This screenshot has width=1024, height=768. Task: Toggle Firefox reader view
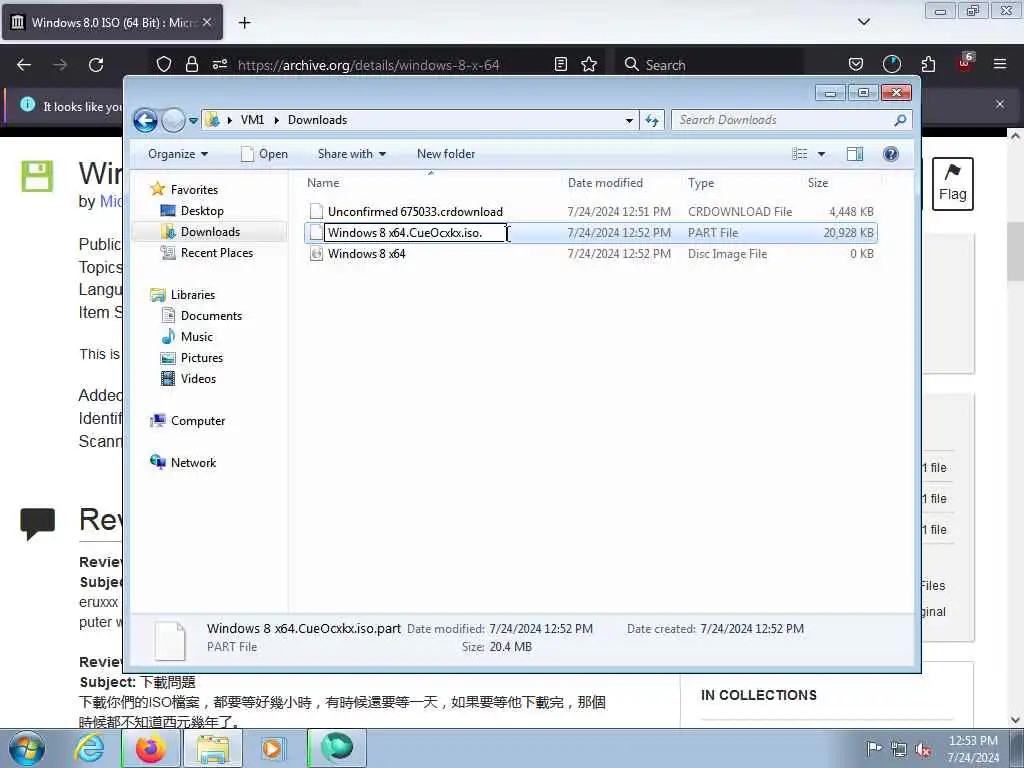click(560, 64)
